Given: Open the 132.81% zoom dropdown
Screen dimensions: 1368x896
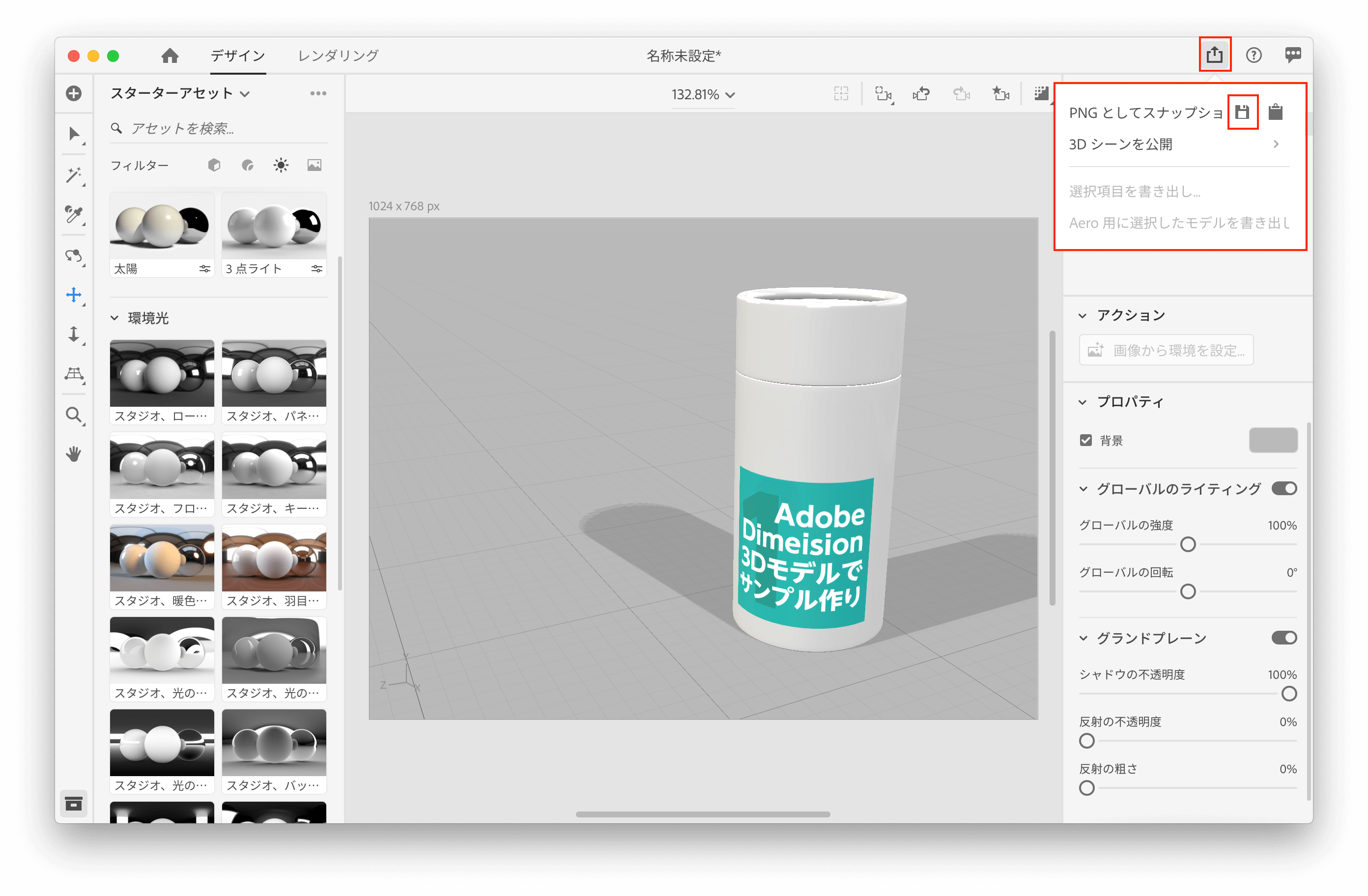Looking at the screenshot, I should click(703, 94).
